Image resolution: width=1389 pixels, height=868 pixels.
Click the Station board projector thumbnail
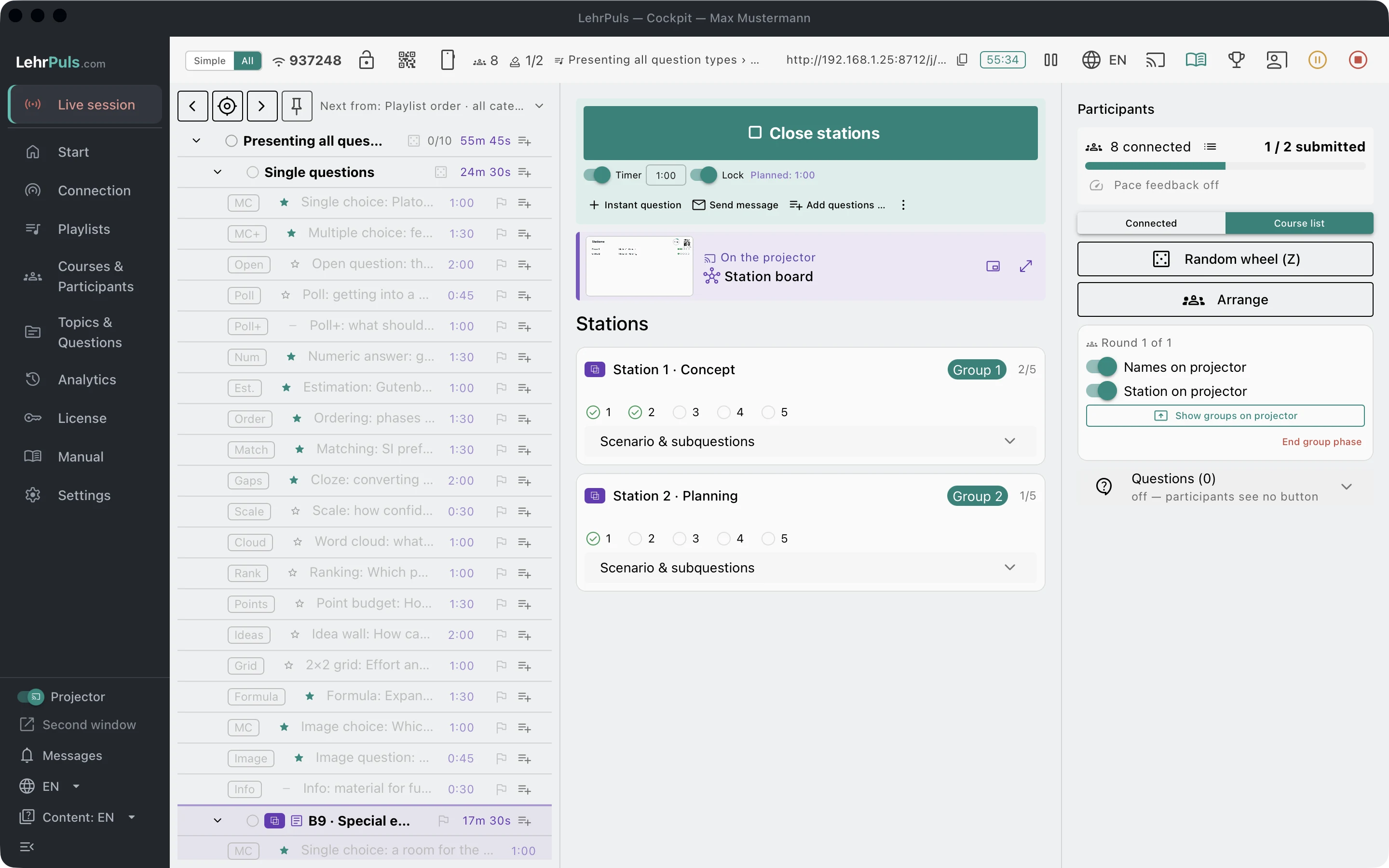pyautogui.click(x=640, y=266)
